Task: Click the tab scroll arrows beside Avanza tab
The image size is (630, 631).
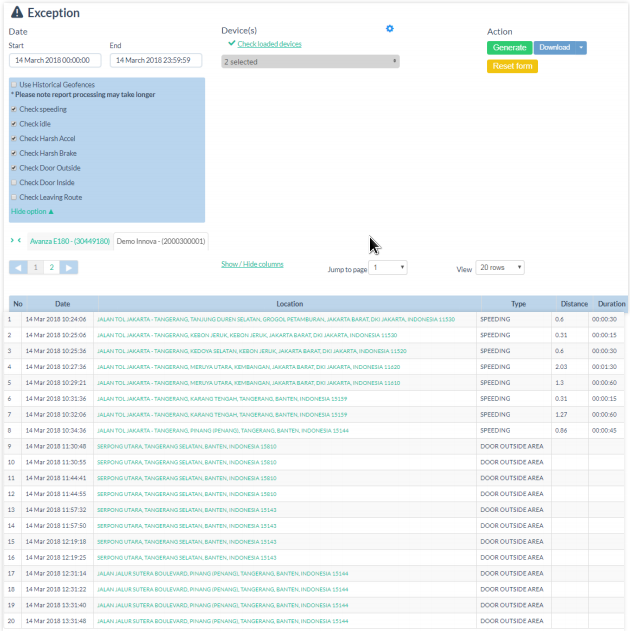Action: pos(16,241)
